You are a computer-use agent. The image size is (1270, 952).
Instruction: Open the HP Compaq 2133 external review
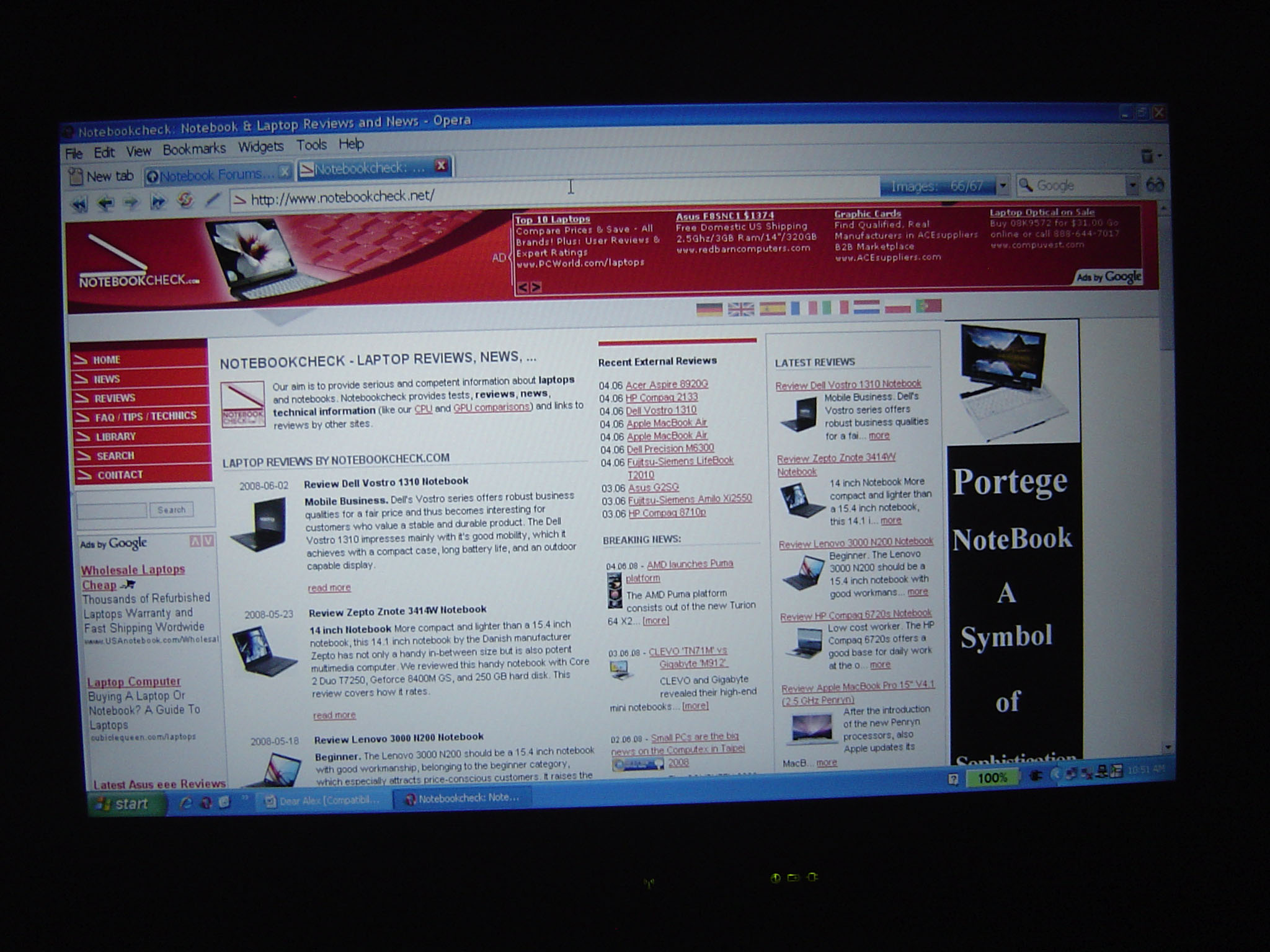coord(662,397)
